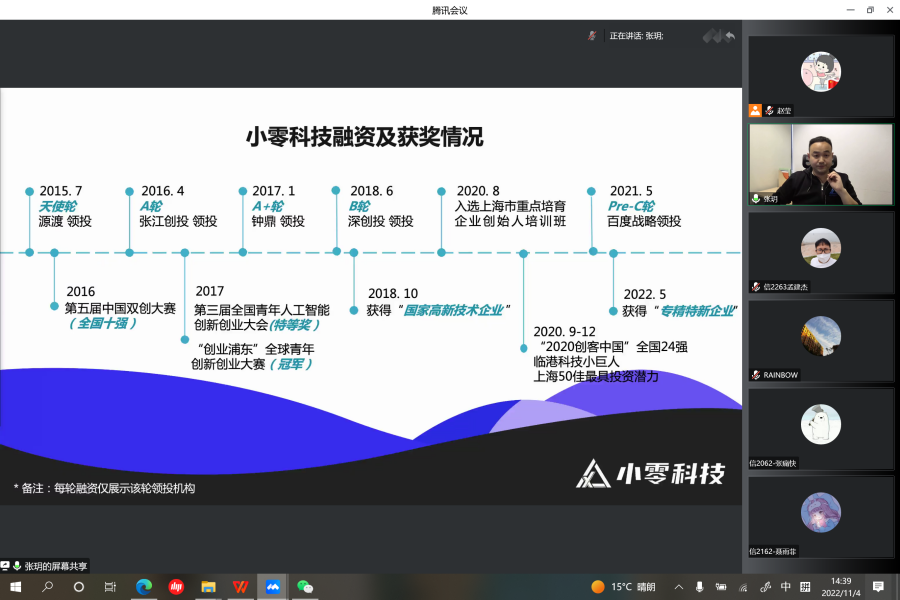Click the 2020. 9-12 date on the timeline
The width and height of the screenshot is (900, 600).
click(565, 332)
